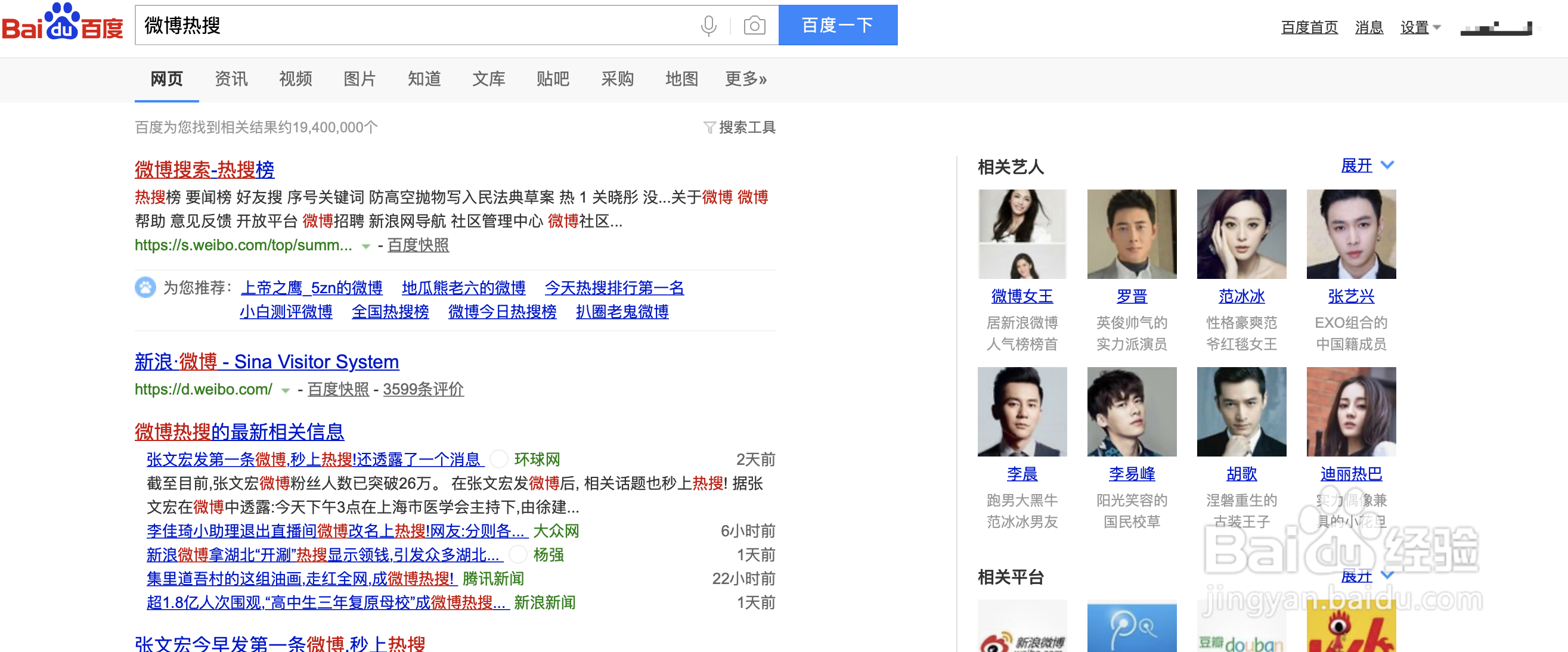Image resolution: width=1568 pixels, height=652 pixels.
Task: Open 3599条评价 reviews link
Action: [423, 389]
